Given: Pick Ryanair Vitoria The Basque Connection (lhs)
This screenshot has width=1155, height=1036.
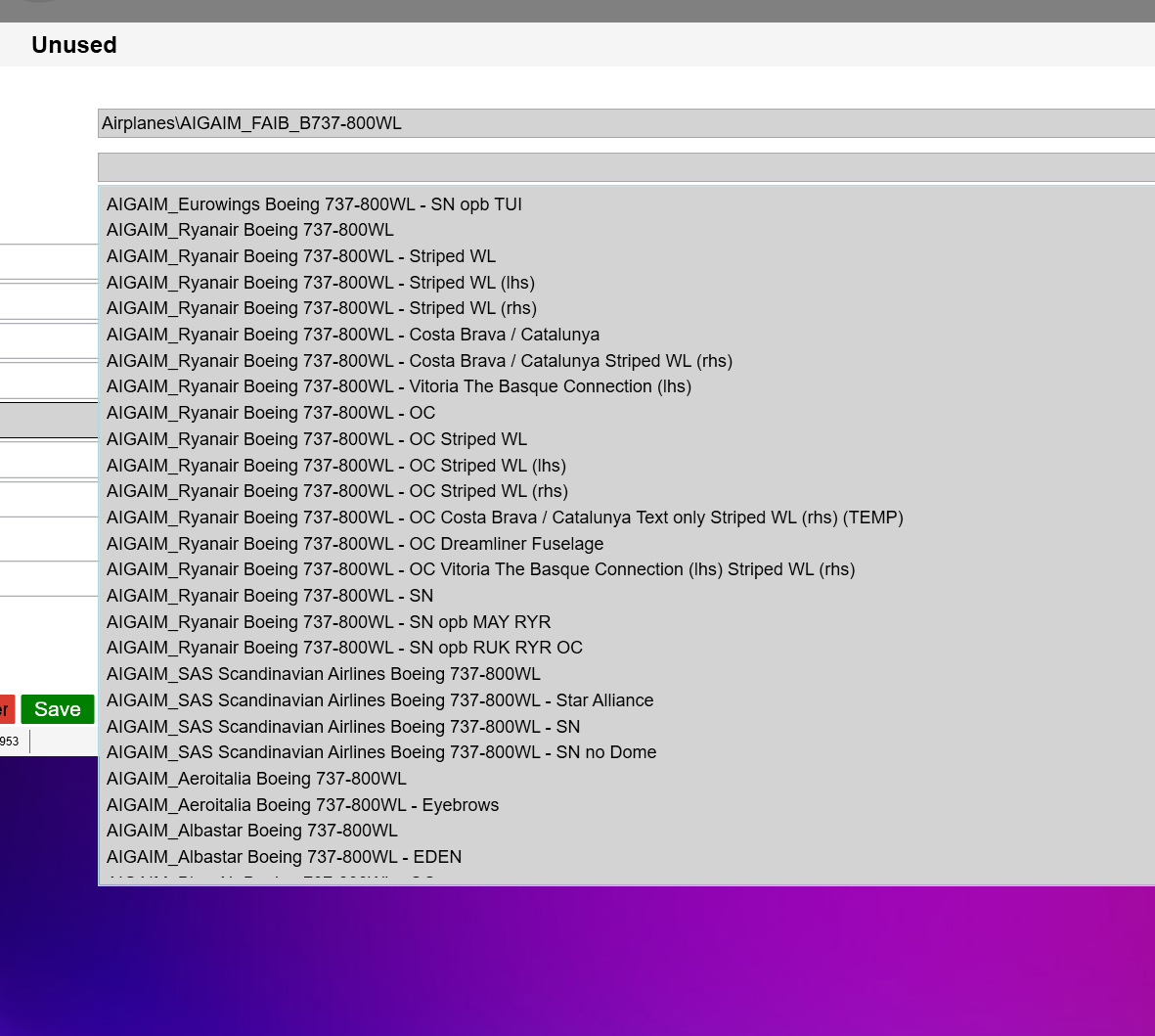Looking at the screenshot, I should click(398, 386).
